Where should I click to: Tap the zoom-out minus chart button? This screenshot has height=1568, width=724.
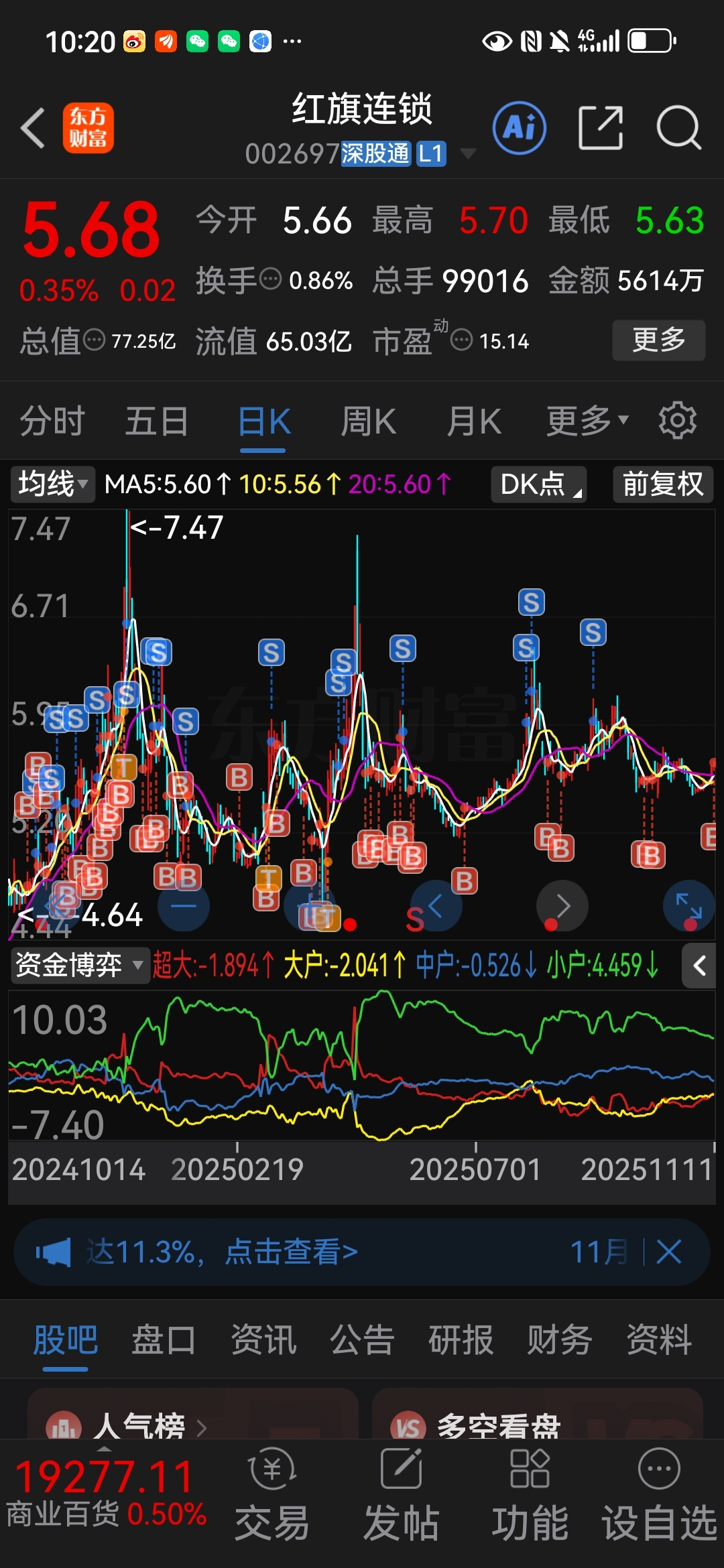[x=184, y=906]
